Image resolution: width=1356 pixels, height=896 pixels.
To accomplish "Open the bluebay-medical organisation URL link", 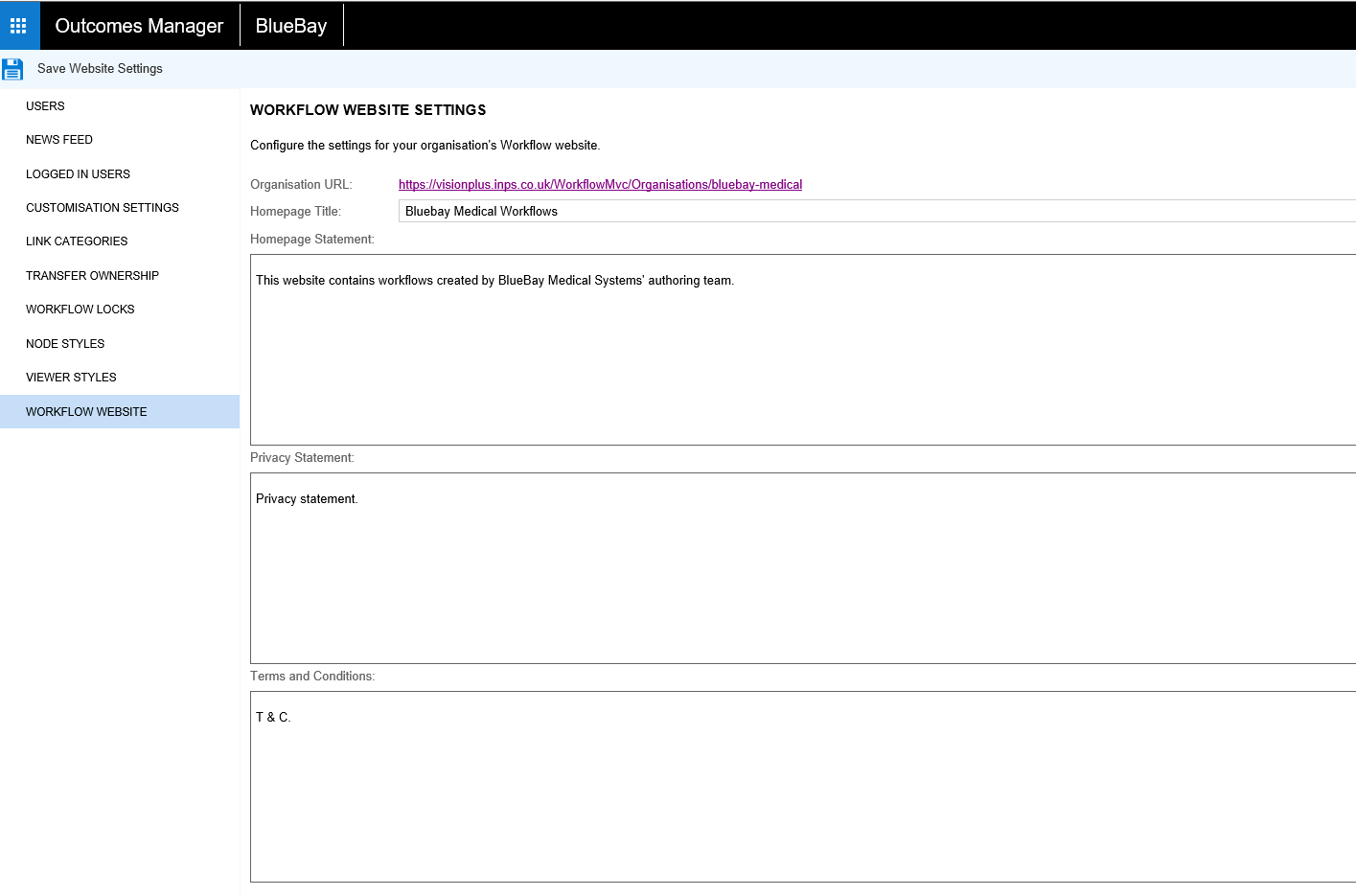I will coord(600,185).
